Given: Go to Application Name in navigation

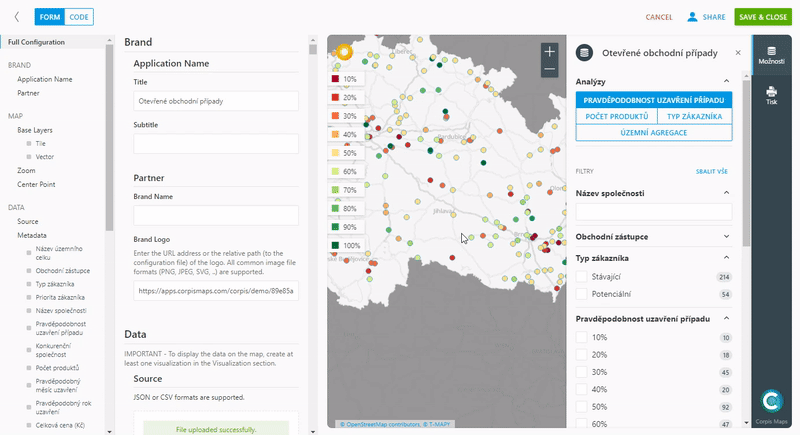Looking at the screenshot, I should [x=45, y=79].
